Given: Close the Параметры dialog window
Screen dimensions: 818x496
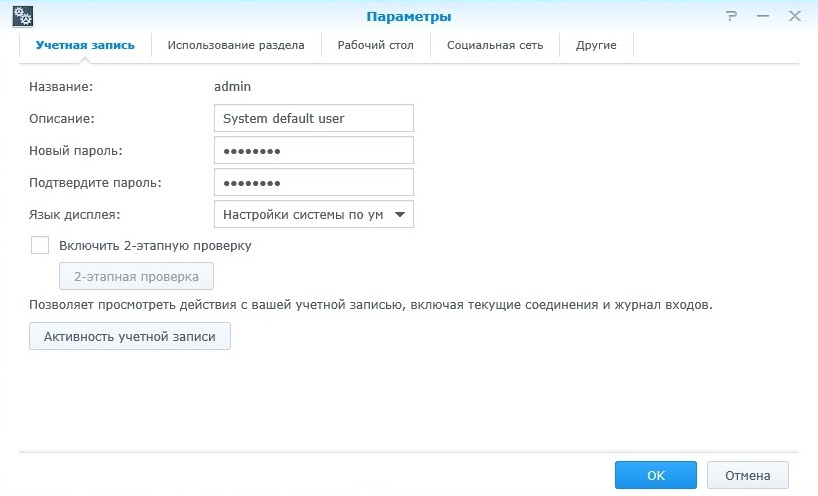Looking at the screenshot, I should coord(795,17).
